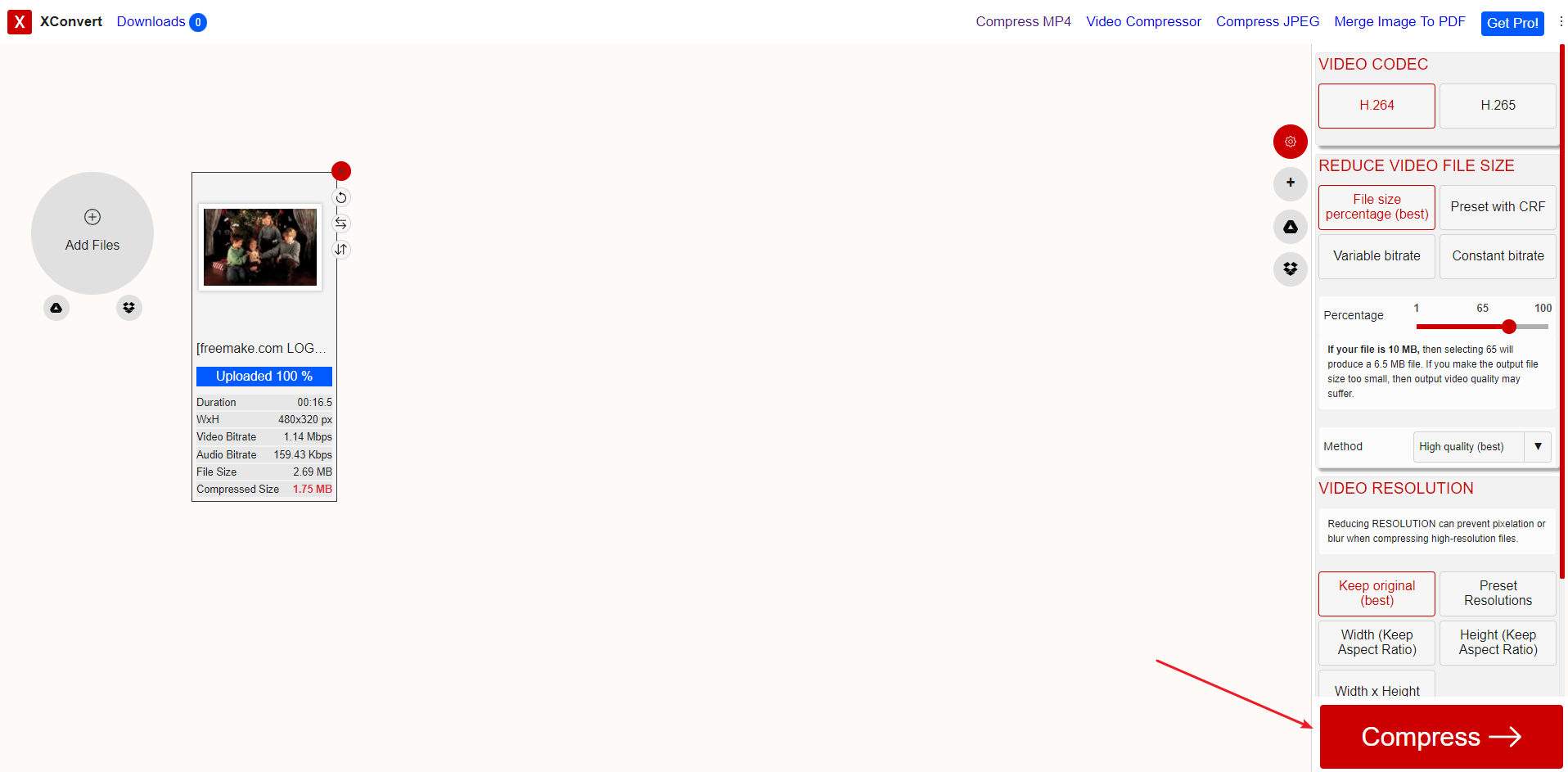Click the Percentage slider handle
1568x772 pixels.
(x=1509, y=327)
